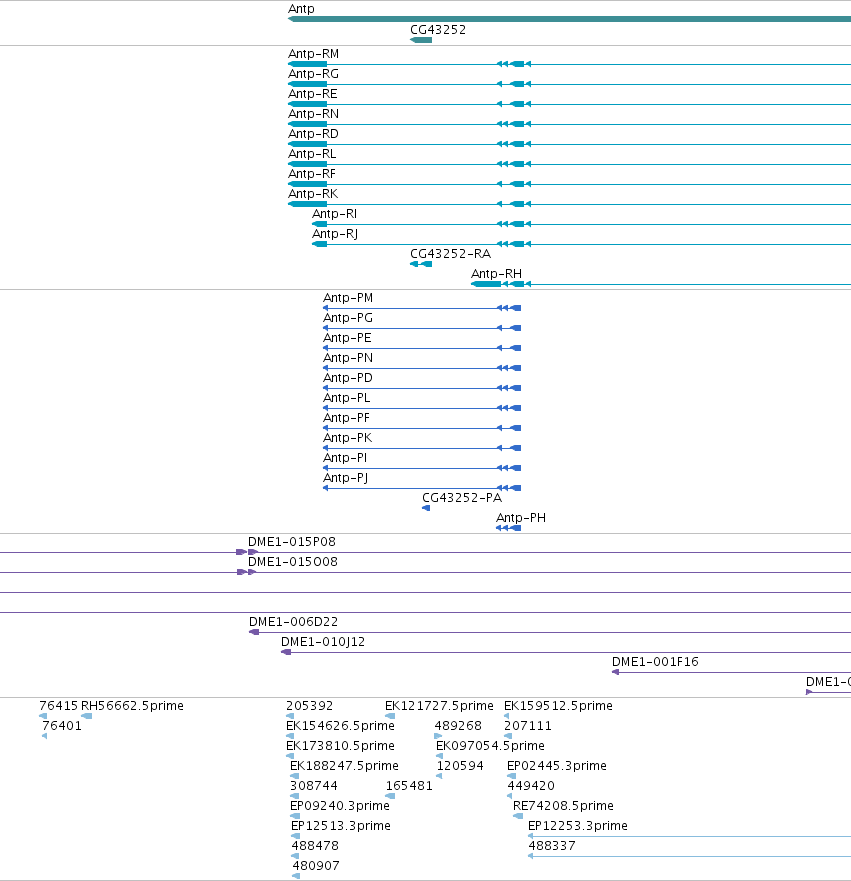Select the Antp-RG transcript label
Image resolution: width=851 pixels, height=881 pixels.
tap(313, 74)
